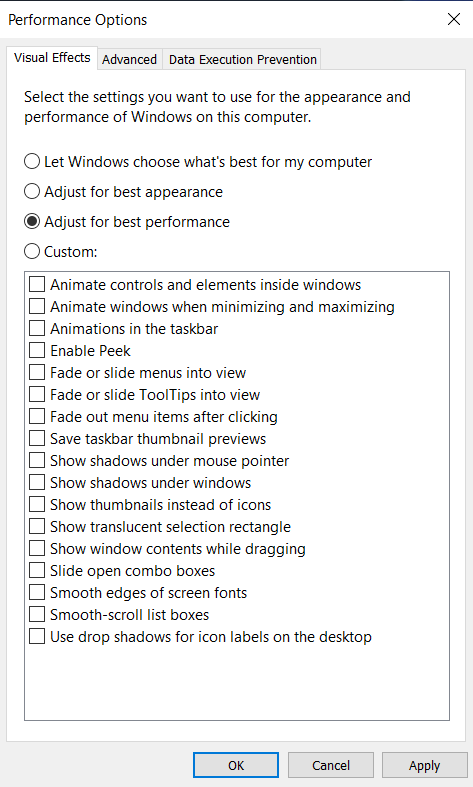Screen dimensions: 473x787
Task: Open the Data Execution Prevention tab
Action: click(243, 59)
